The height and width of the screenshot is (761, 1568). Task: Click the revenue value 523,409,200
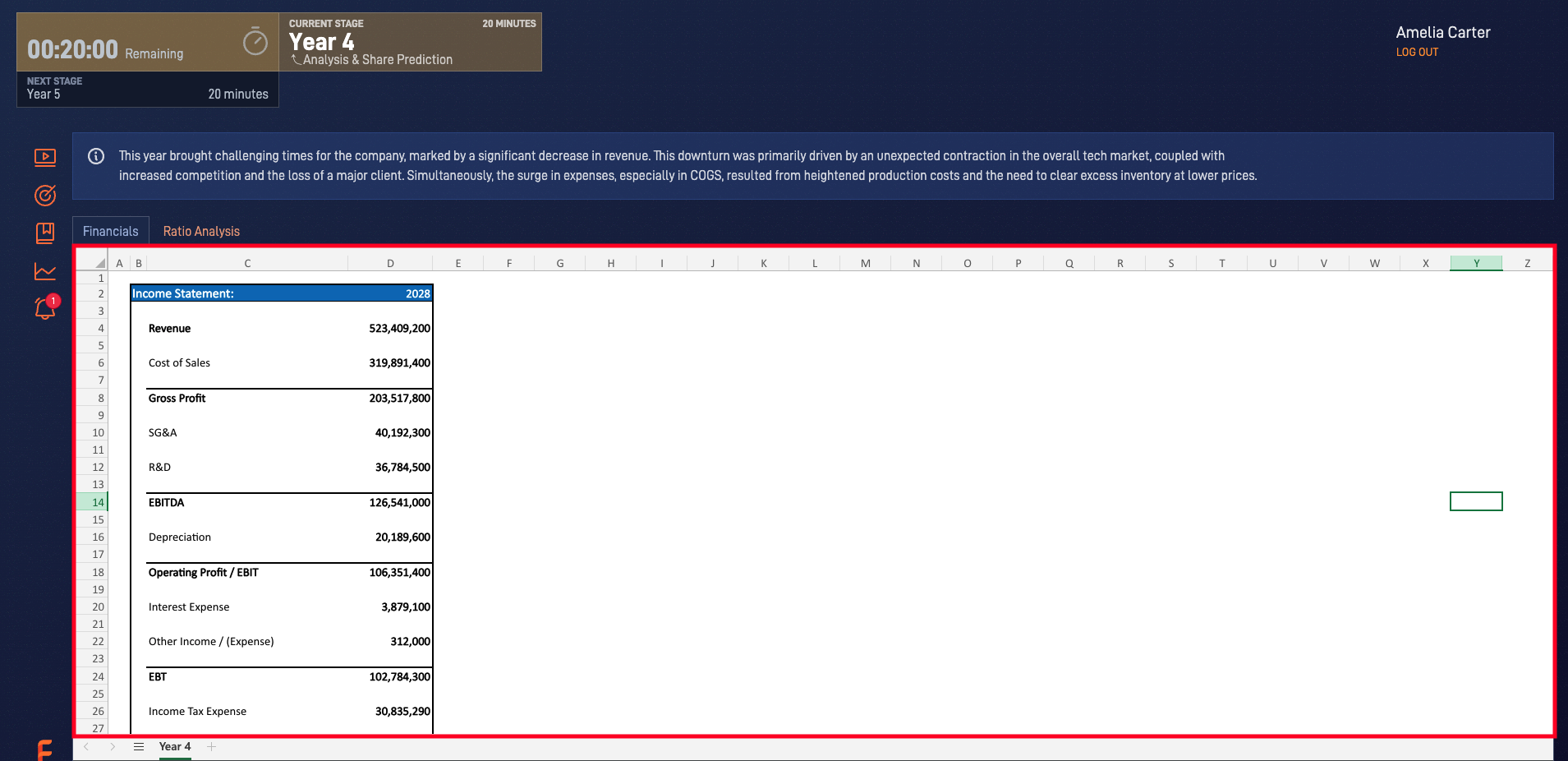coord(399,329)
